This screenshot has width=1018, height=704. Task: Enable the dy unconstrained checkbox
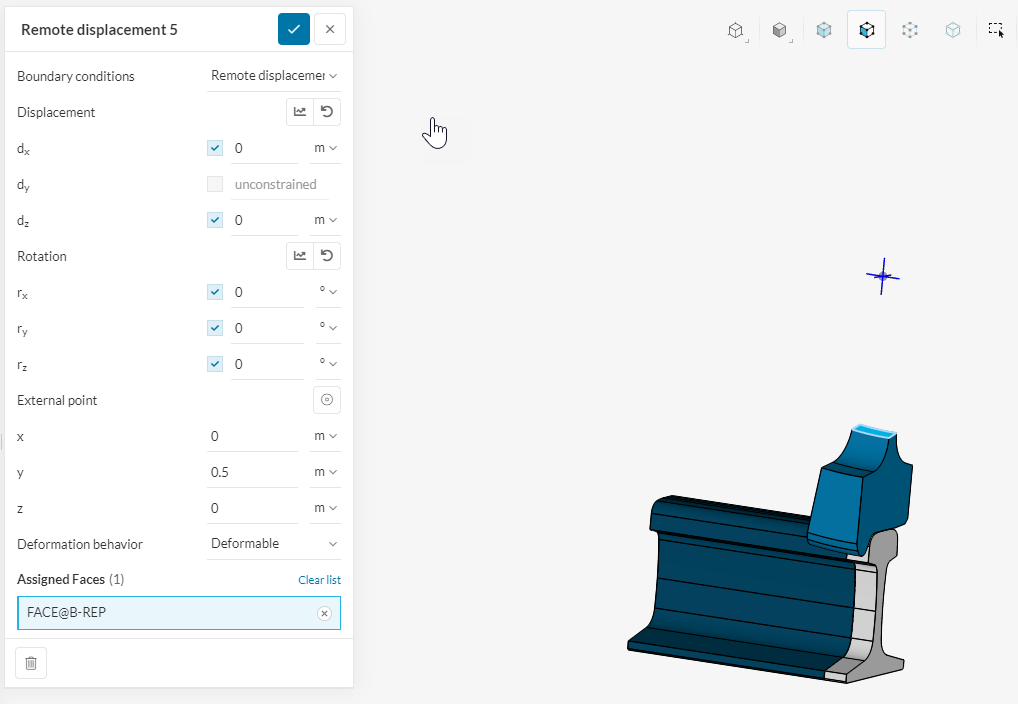coord(215,184)
